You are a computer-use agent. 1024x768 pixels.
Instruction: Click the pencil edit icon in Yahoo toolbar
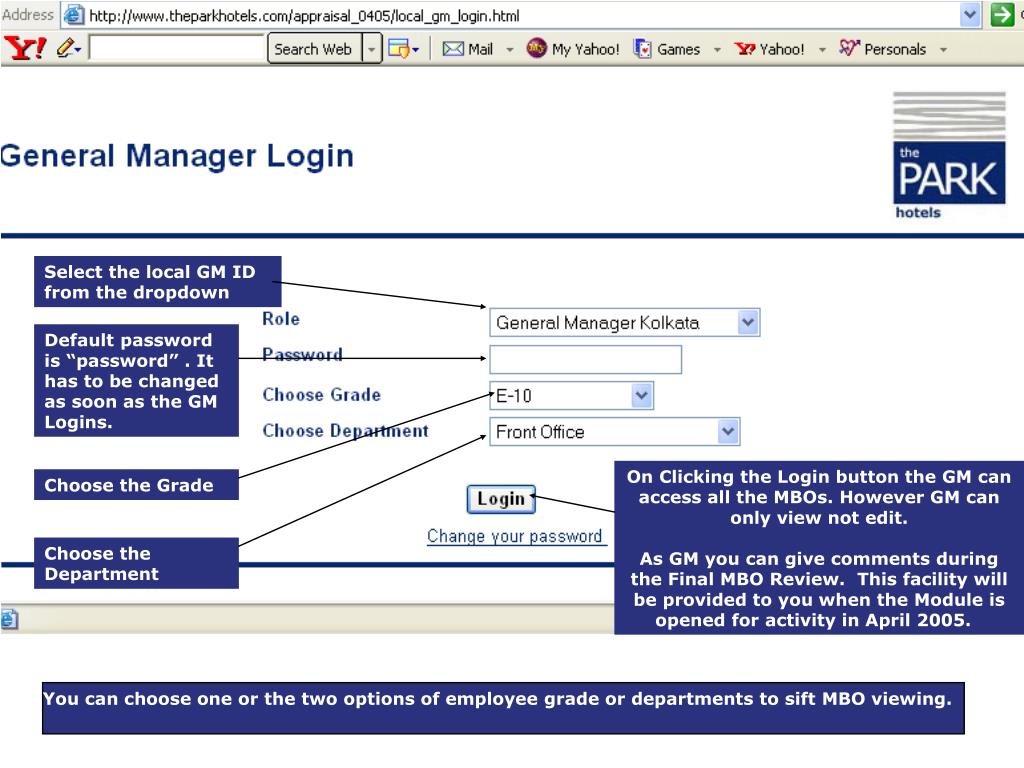(65, 48)
